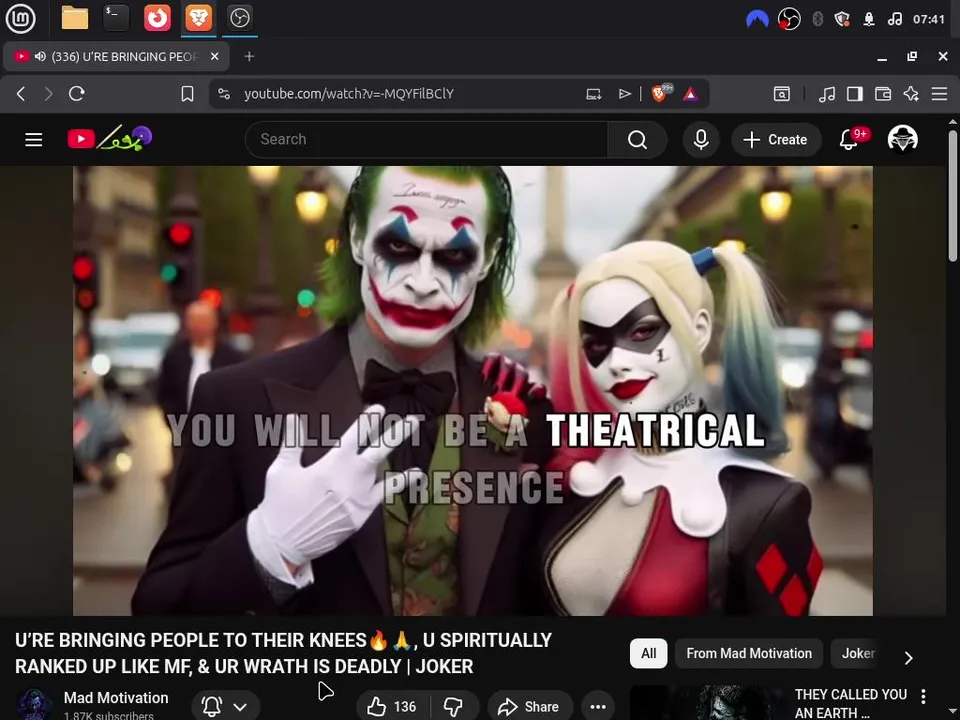Image resolution: width=960 pixels, height=720 pixels.
Task: Reload the current YouTube page
Action: pos(77,94)
